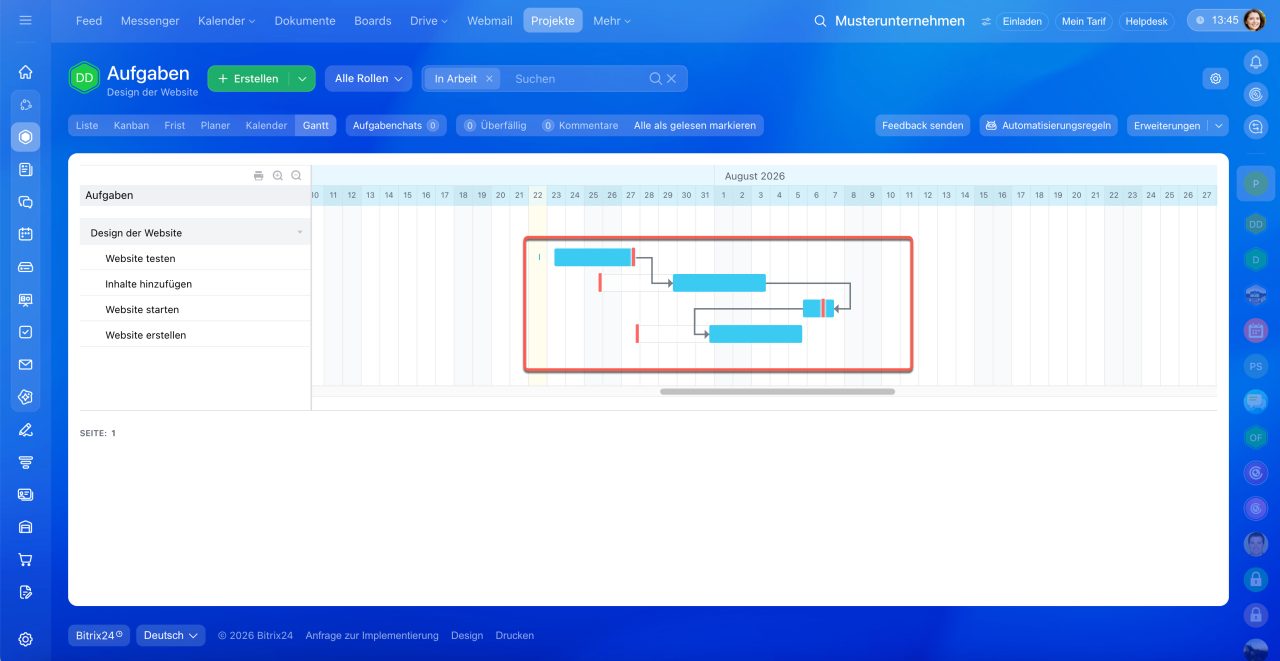1280x661 pixels.
Task: Open the Deutsch language selector
Action: [171, 635]
